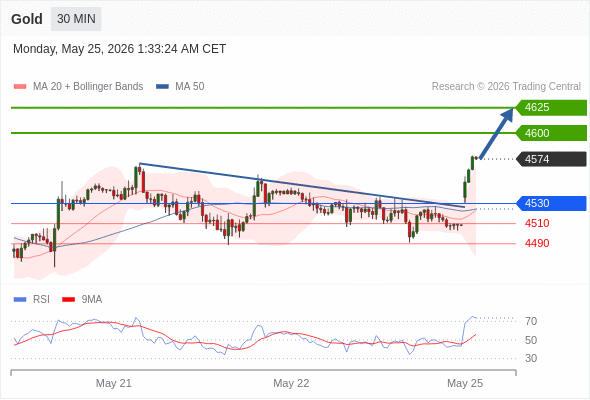This screenshot has height=400, width=590.
Task: Click the green 4600 resistance price tag
Action: coord(551,133)
